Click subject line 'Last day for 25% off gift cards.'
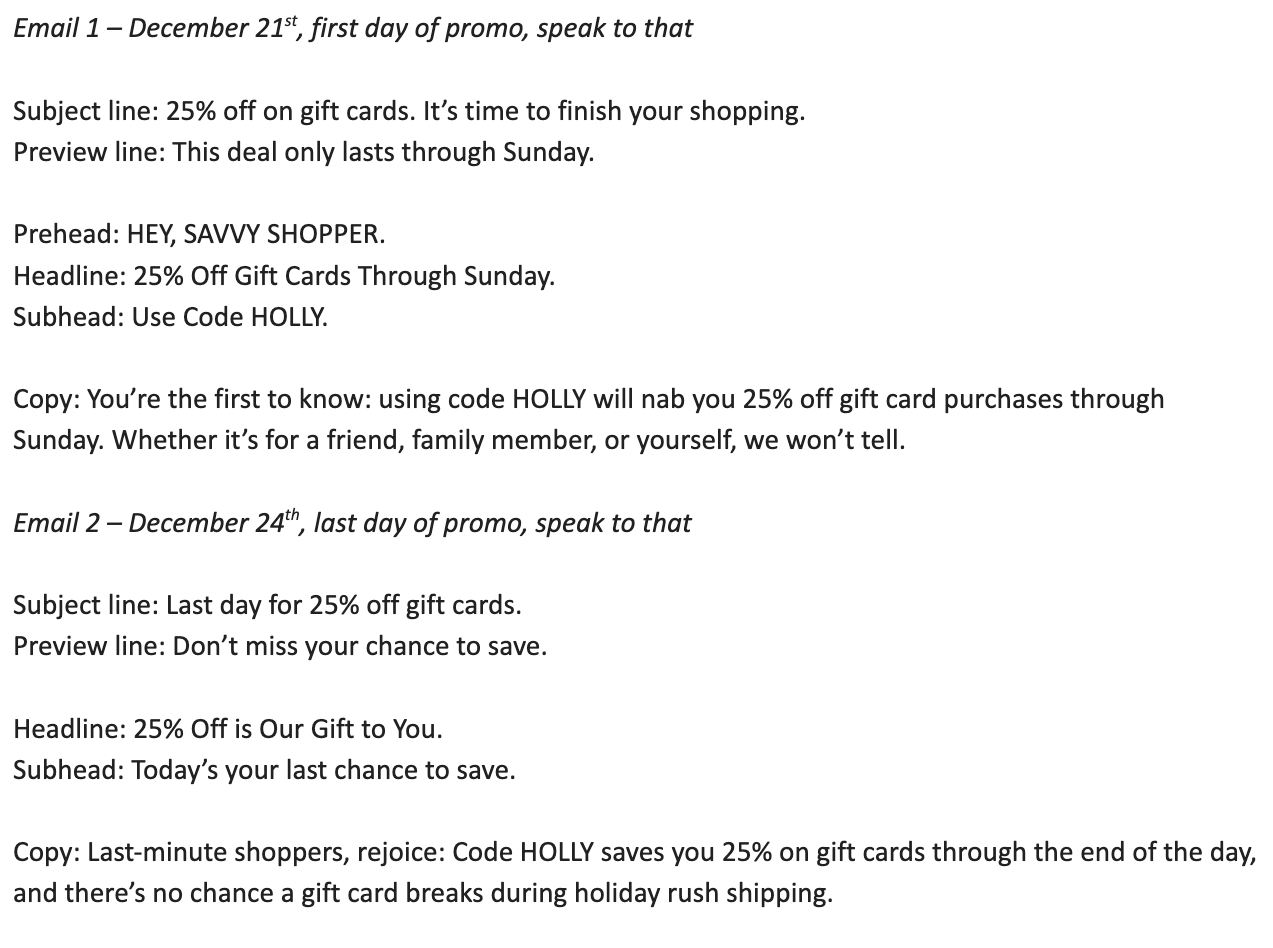 point(343,605)
